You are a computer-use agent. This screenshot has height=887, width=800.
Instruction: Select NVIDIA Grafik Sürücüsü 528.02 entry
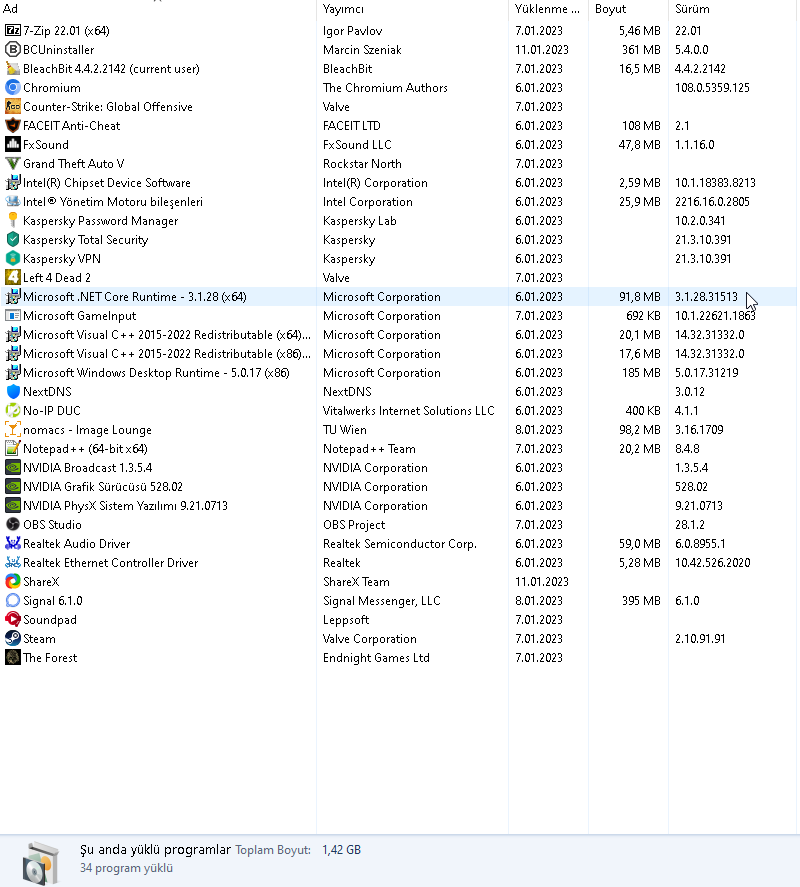tap(399, 486)
